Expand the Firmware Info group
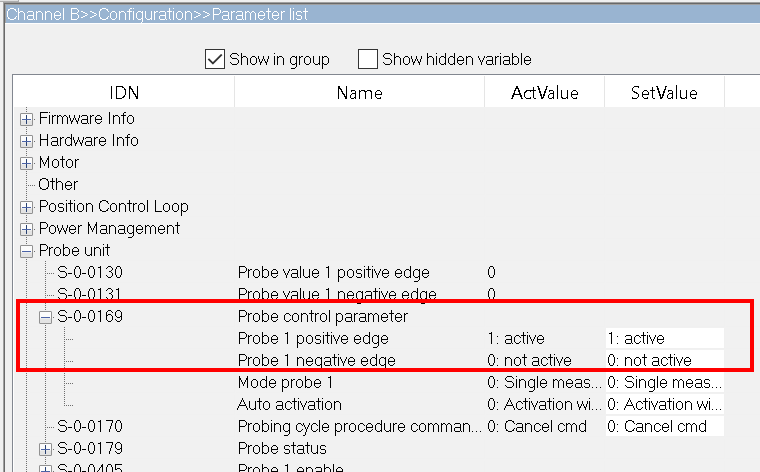Viewport: 760px width, 472px height. click(x=27, y=119)
